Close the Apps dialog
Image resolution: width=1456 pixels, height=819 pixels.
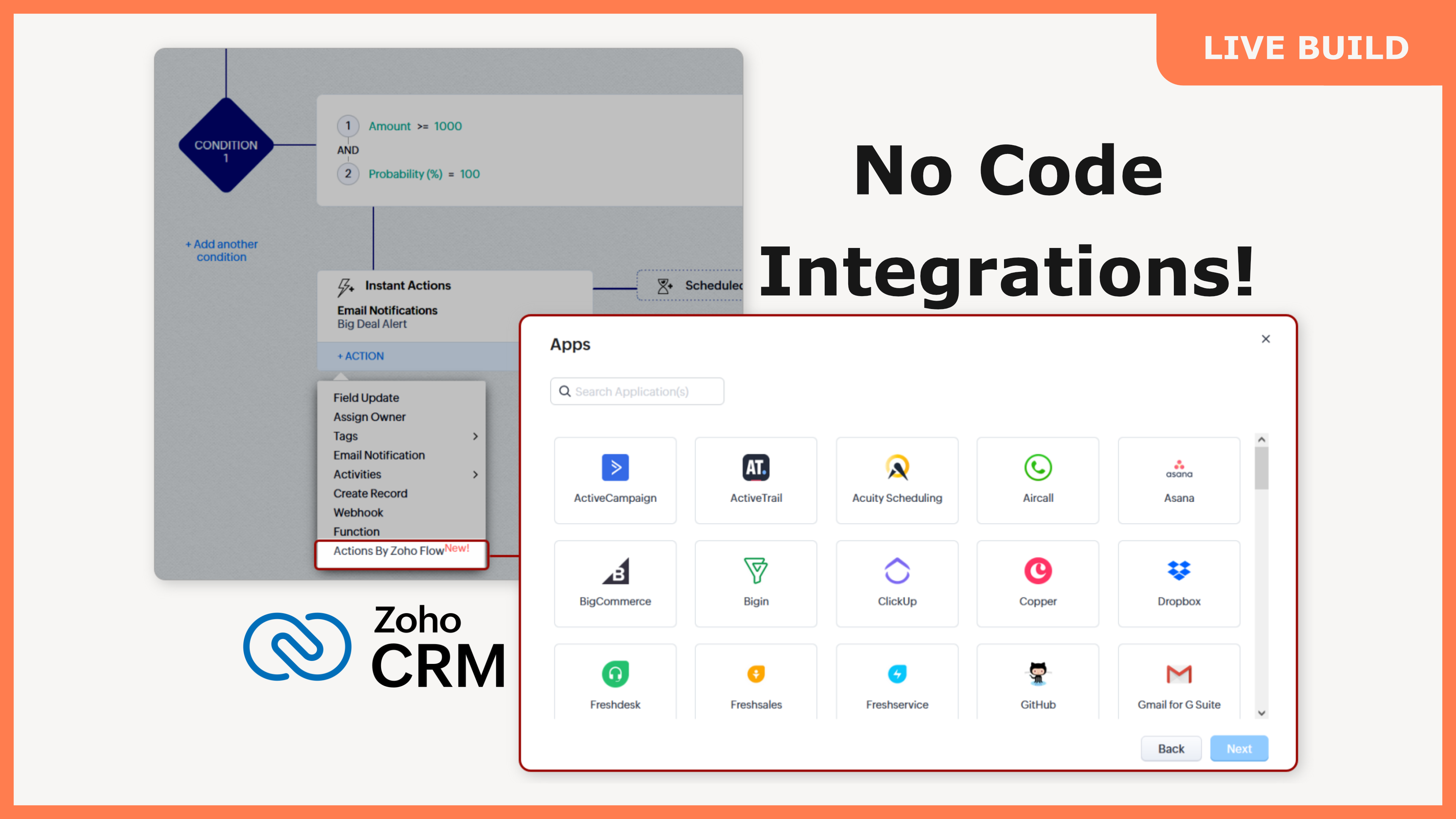[x=1266, y=339]
